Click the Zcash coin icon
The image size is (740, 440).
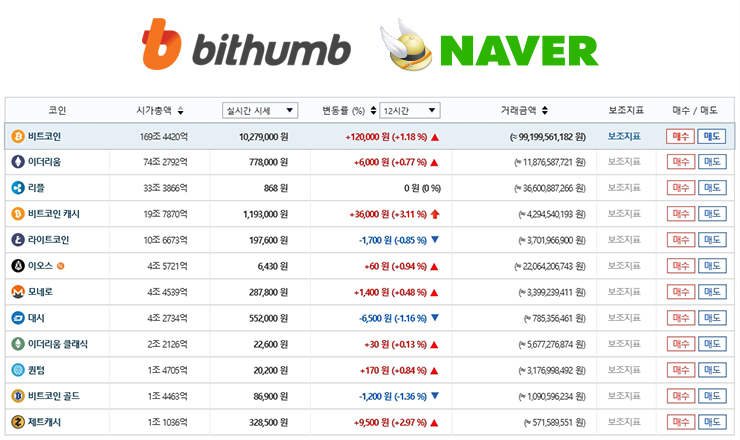pos(18,422)
